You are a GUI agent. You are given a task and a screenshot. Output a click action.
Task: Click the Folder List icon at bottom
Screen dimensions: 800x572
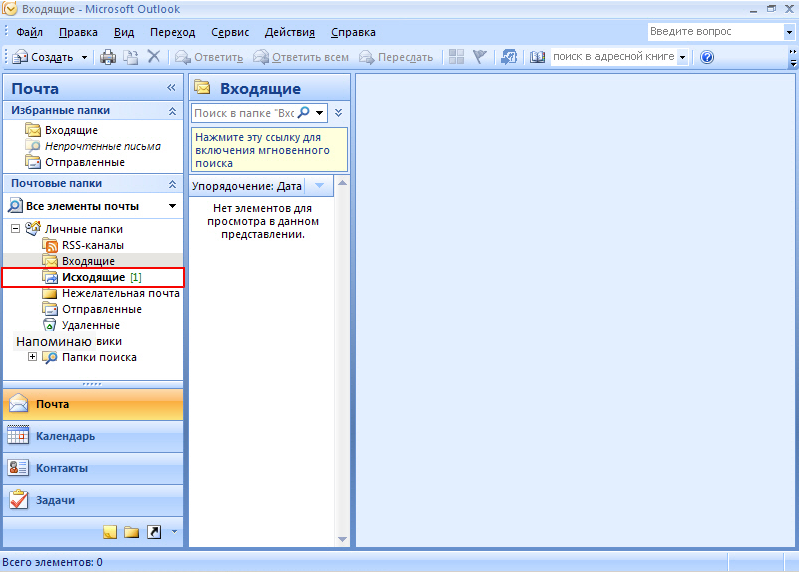tap(132, 532)
